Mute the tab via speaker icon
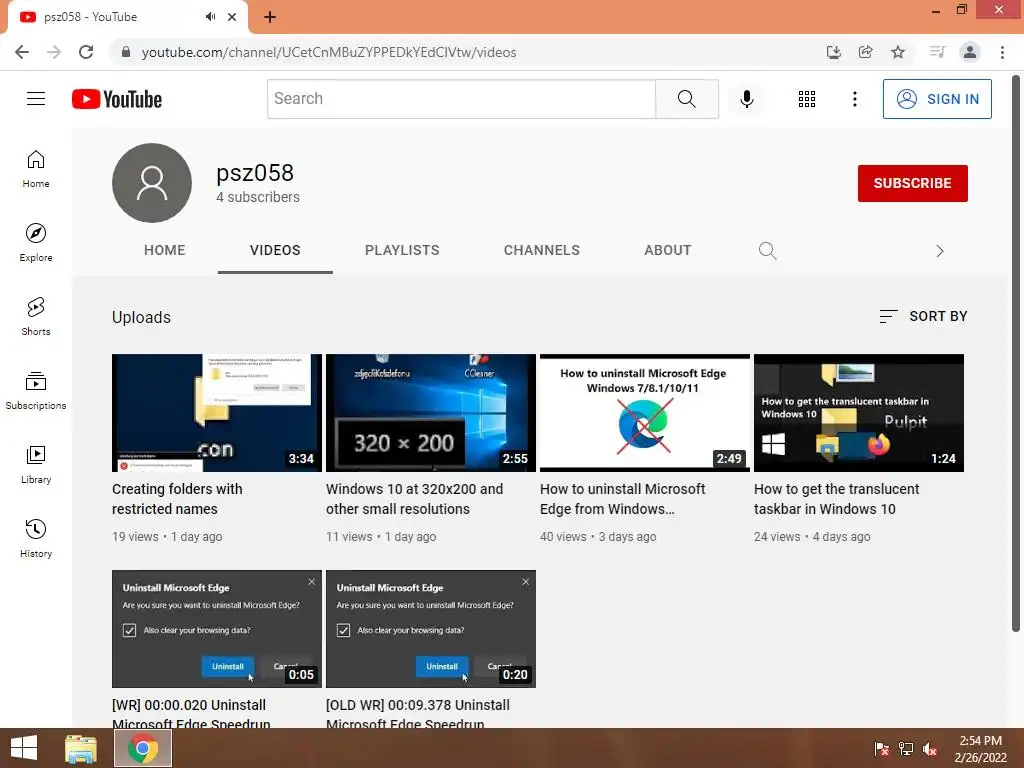Viewport: 1024px width, 768px height. point(210,17)
